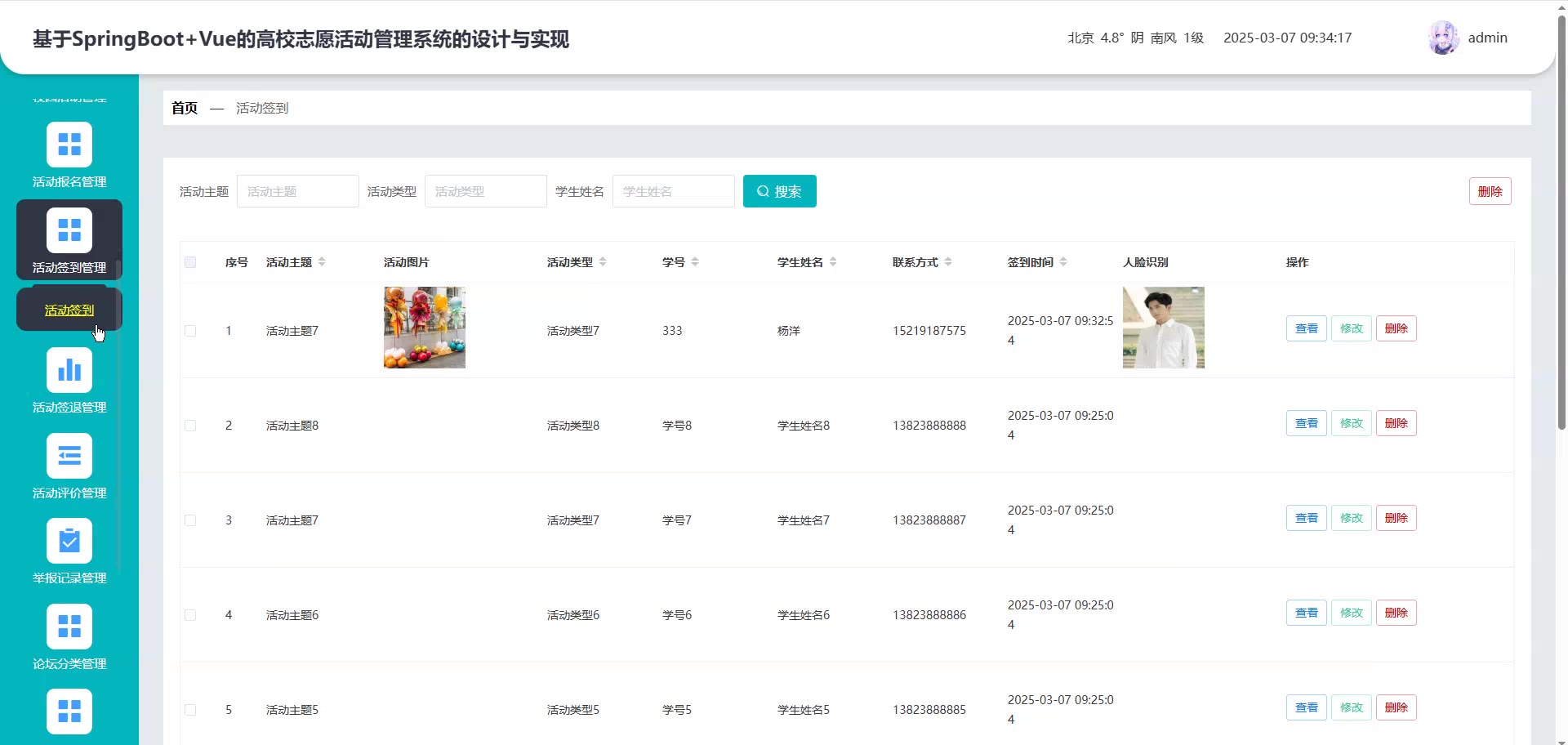Select 活动签到 submenu item

(69, 310)
